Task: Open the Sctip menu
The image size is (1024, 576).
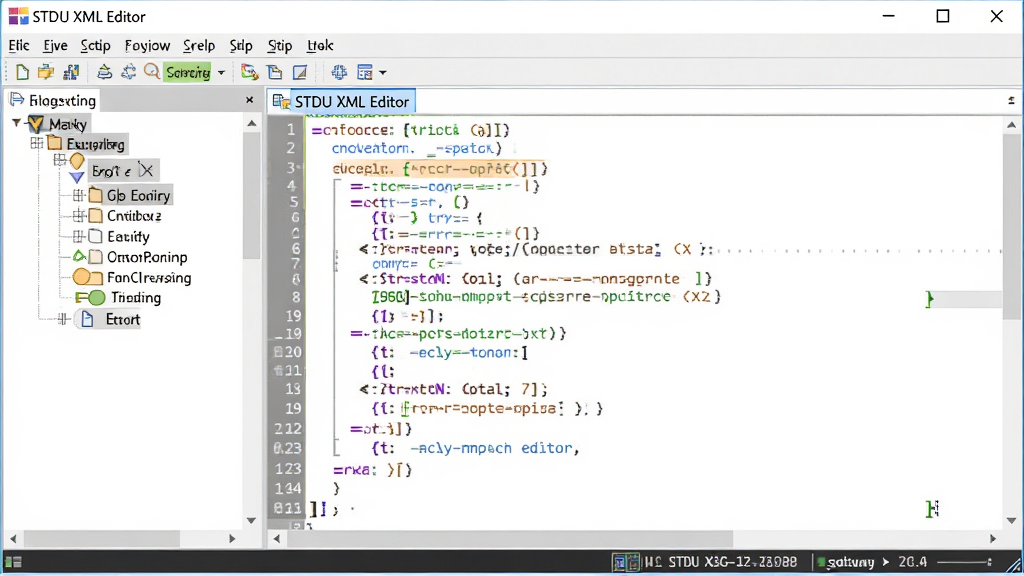Action: pos(95,45)
